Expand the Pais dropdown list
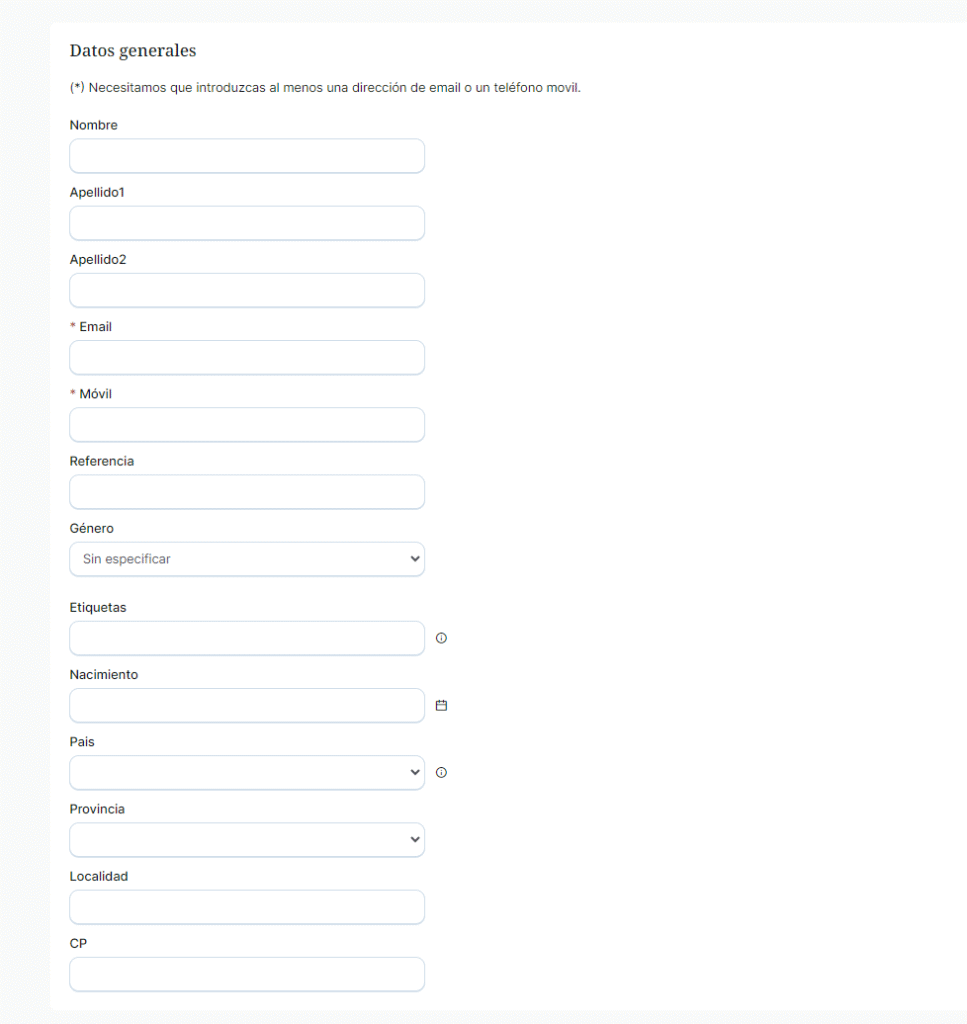967x1024 pixels. click(x=247, y=772)
